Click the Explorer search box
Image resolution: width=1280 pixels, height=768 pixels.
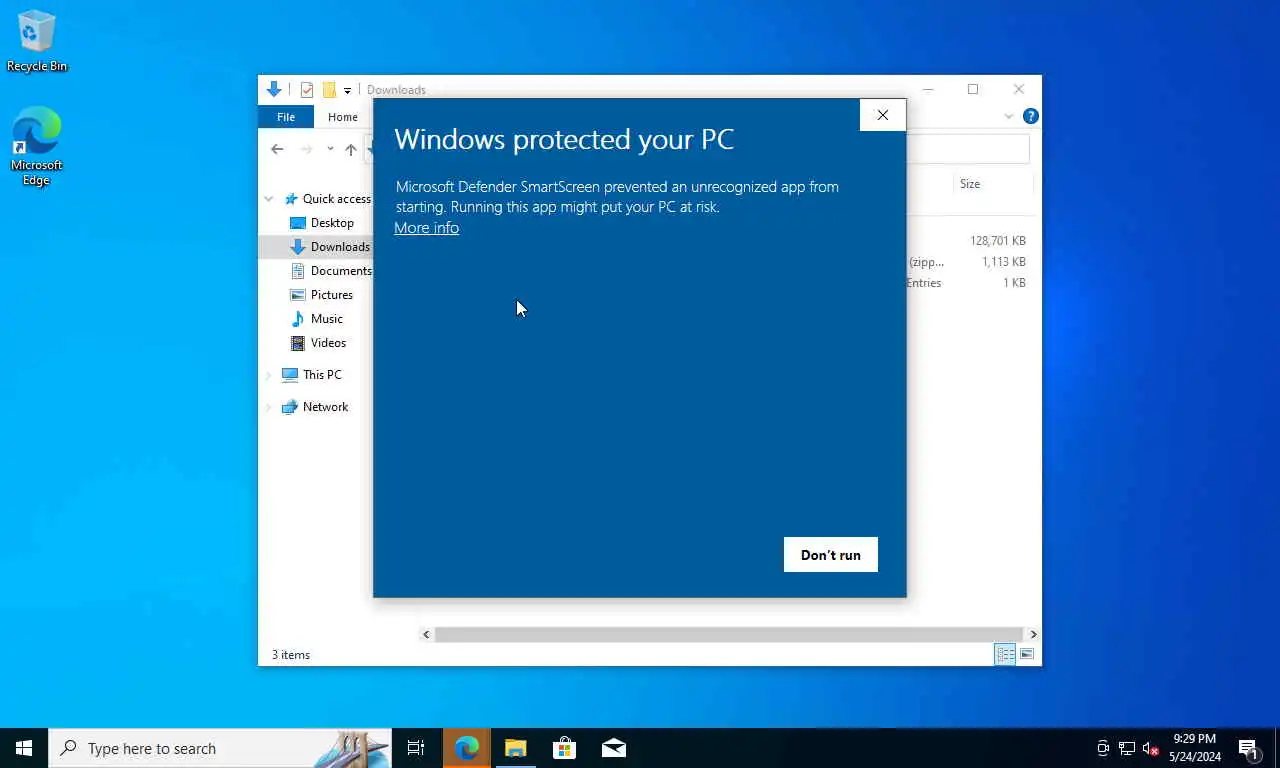tap(968, 149)
